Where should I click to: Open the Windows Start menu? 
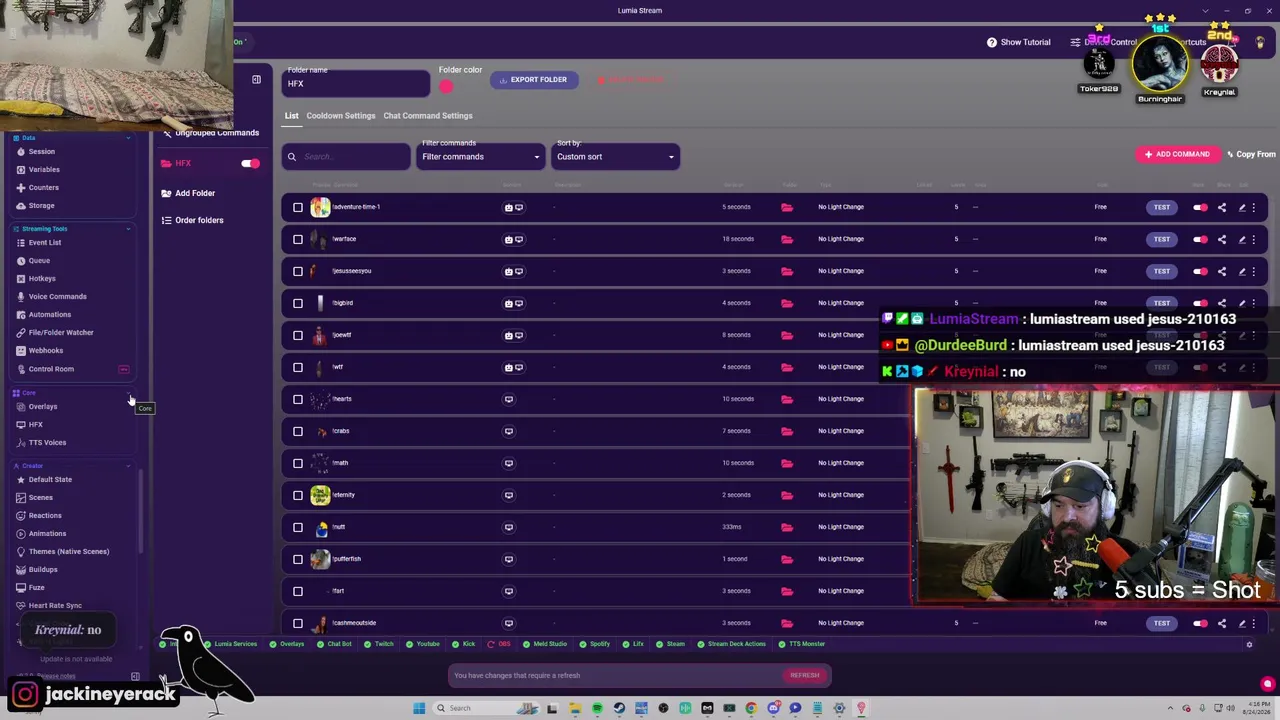coord(419,708)
